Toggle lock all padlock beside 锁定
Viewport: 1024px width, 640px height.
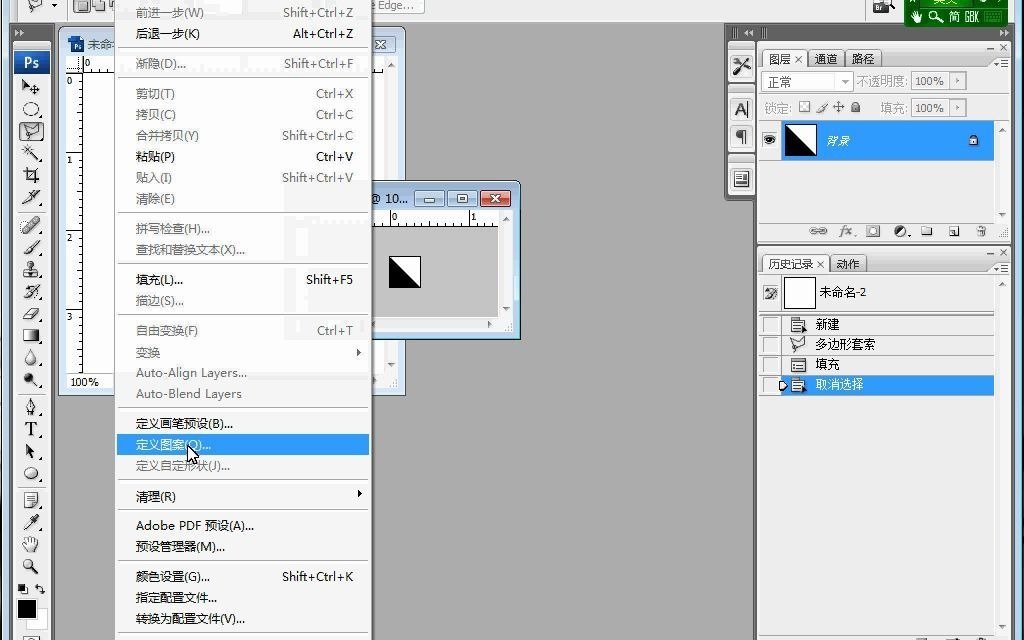tap(856, 107)
